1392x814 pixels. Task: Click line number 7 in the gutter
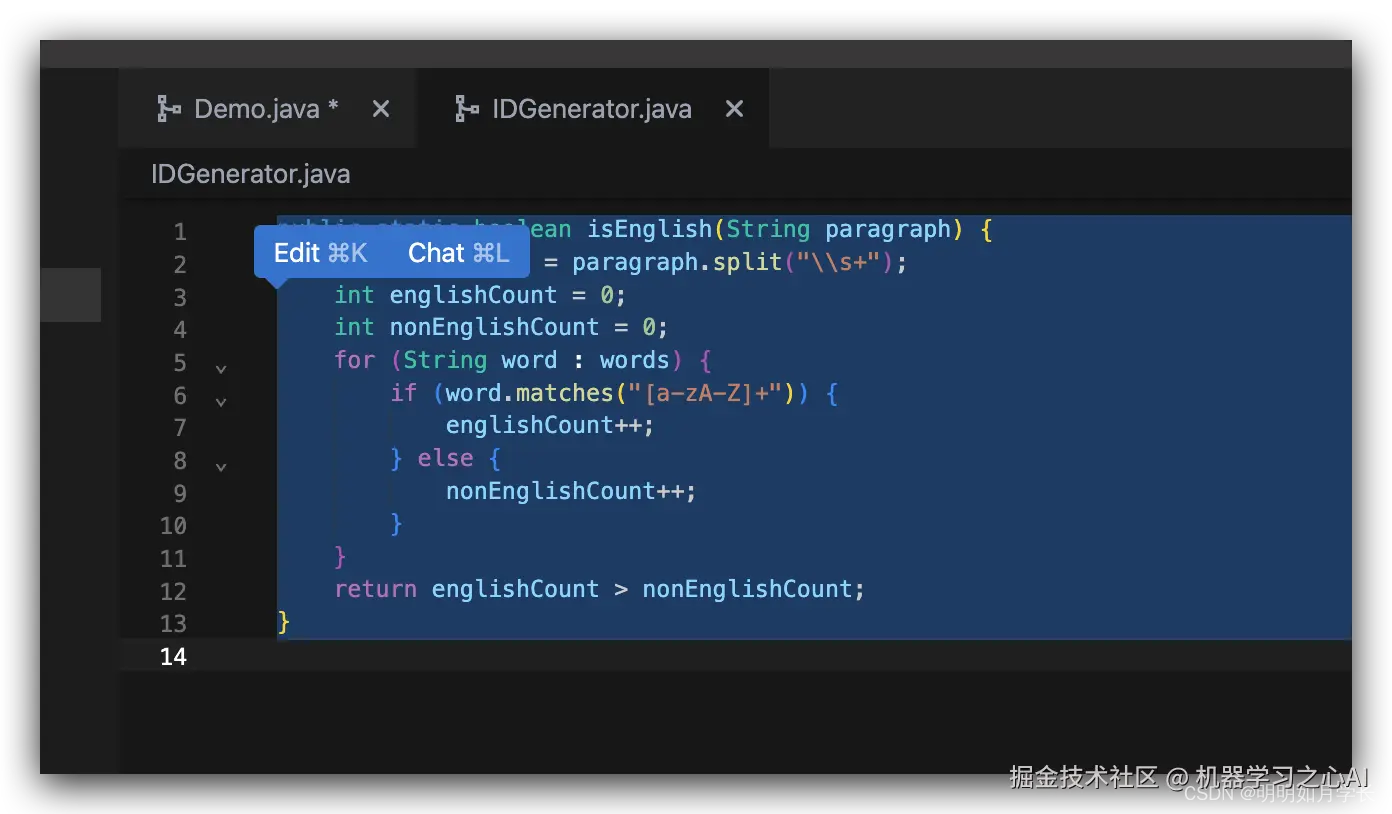pos(180,428)
